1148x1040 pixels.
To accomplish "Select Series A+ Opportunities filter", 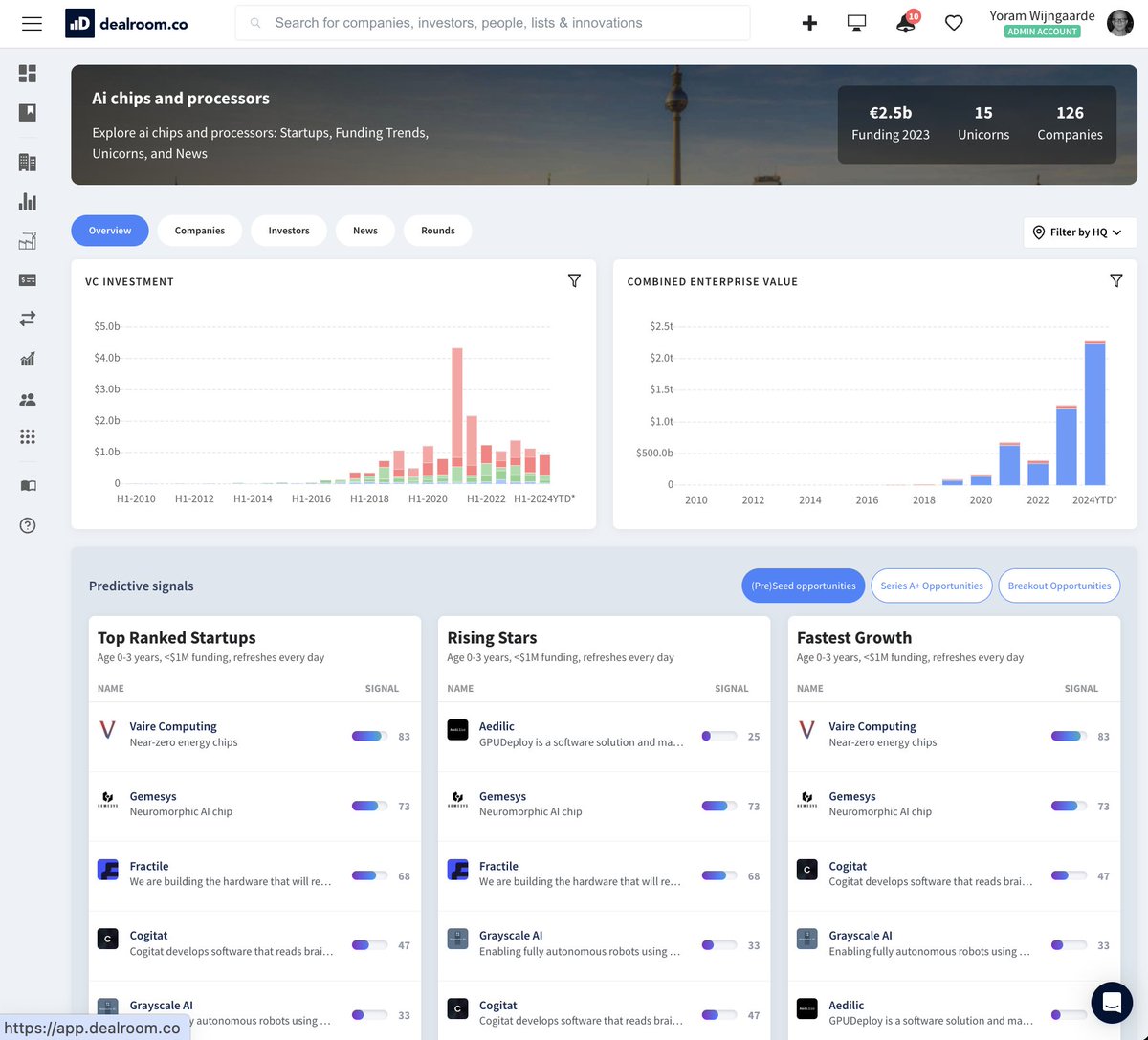I will coord(932,586).
